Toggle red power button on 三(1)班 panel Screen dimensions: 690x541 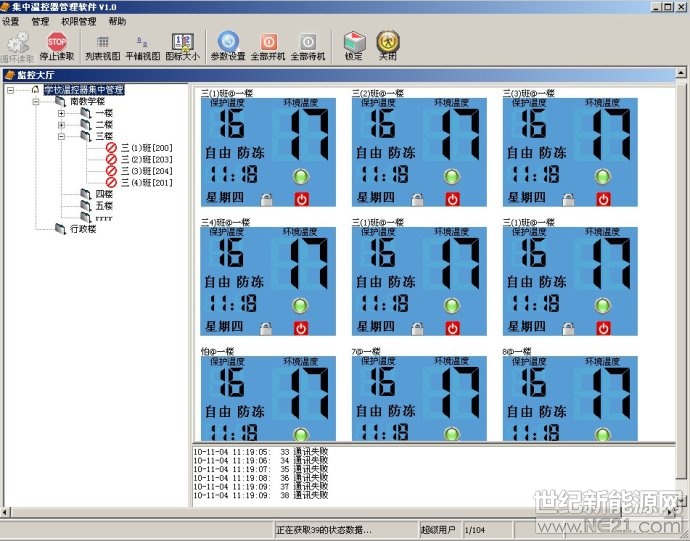point(301,199)
